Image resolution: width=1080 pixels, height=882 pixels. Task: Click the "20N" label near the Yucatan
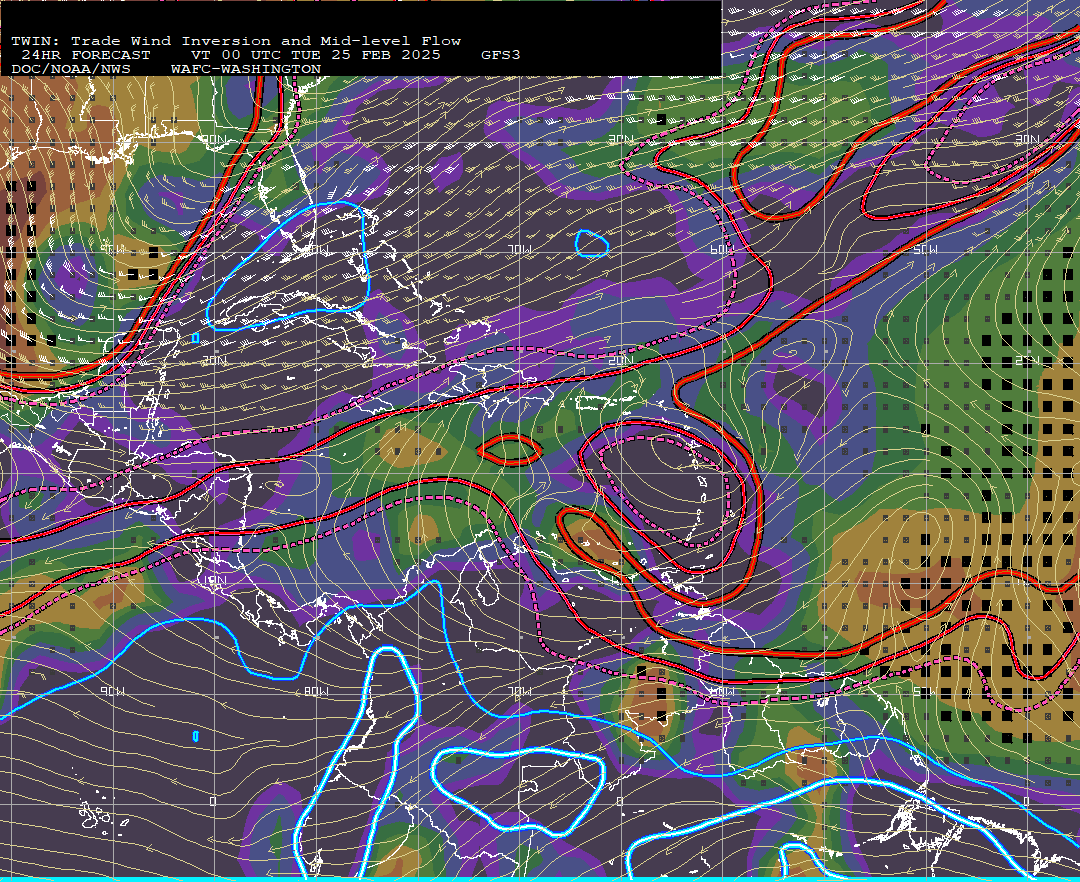[x=215, y=360]
